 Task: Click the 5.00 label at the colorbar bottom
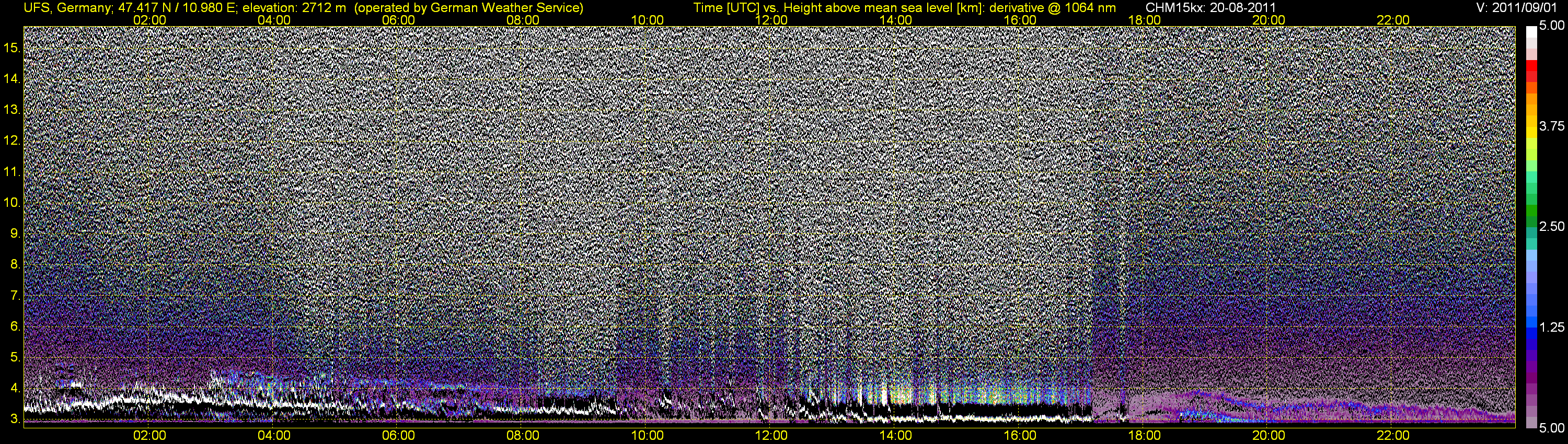coord(1552,428)
